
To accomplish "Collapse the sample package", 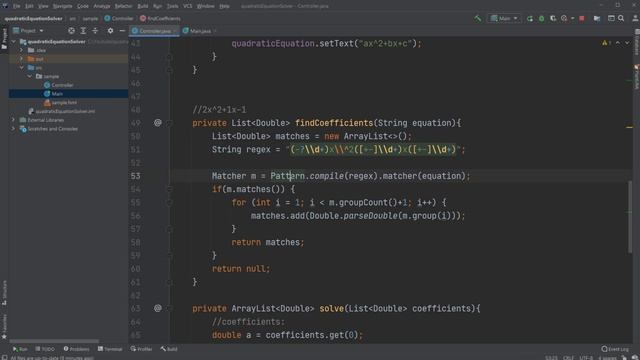I will pos(30,76).
